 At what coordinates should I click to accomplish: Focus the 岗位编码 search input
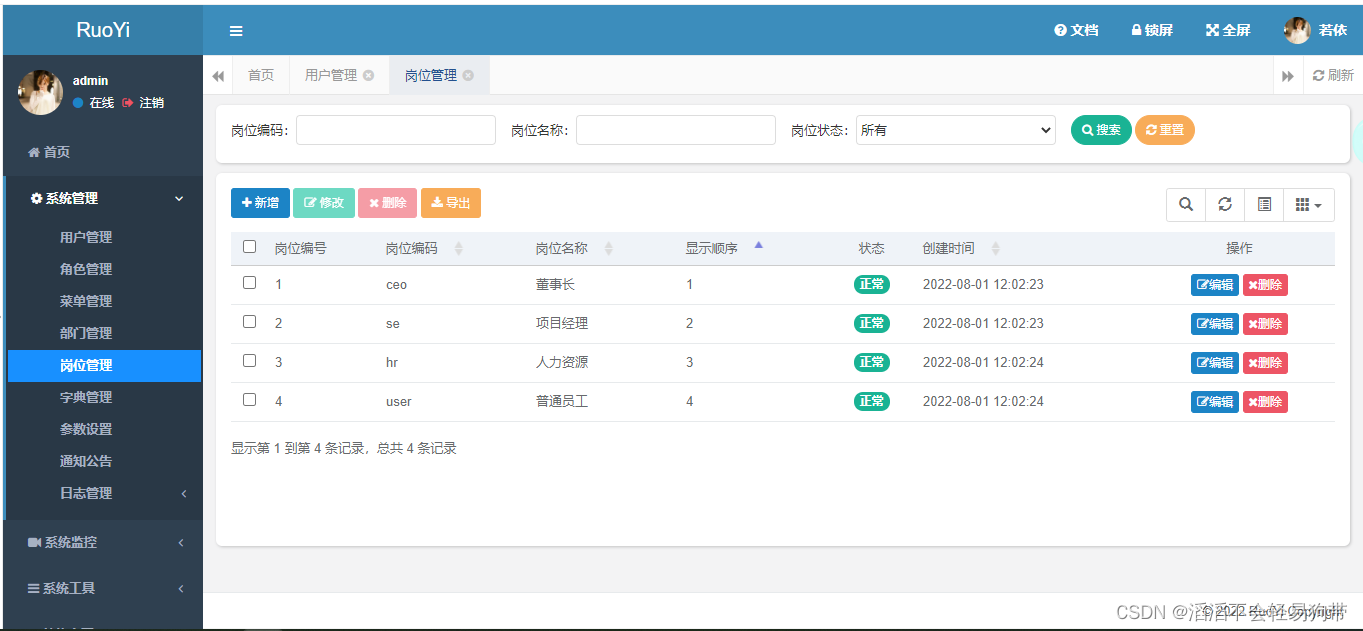coord(396,130)
